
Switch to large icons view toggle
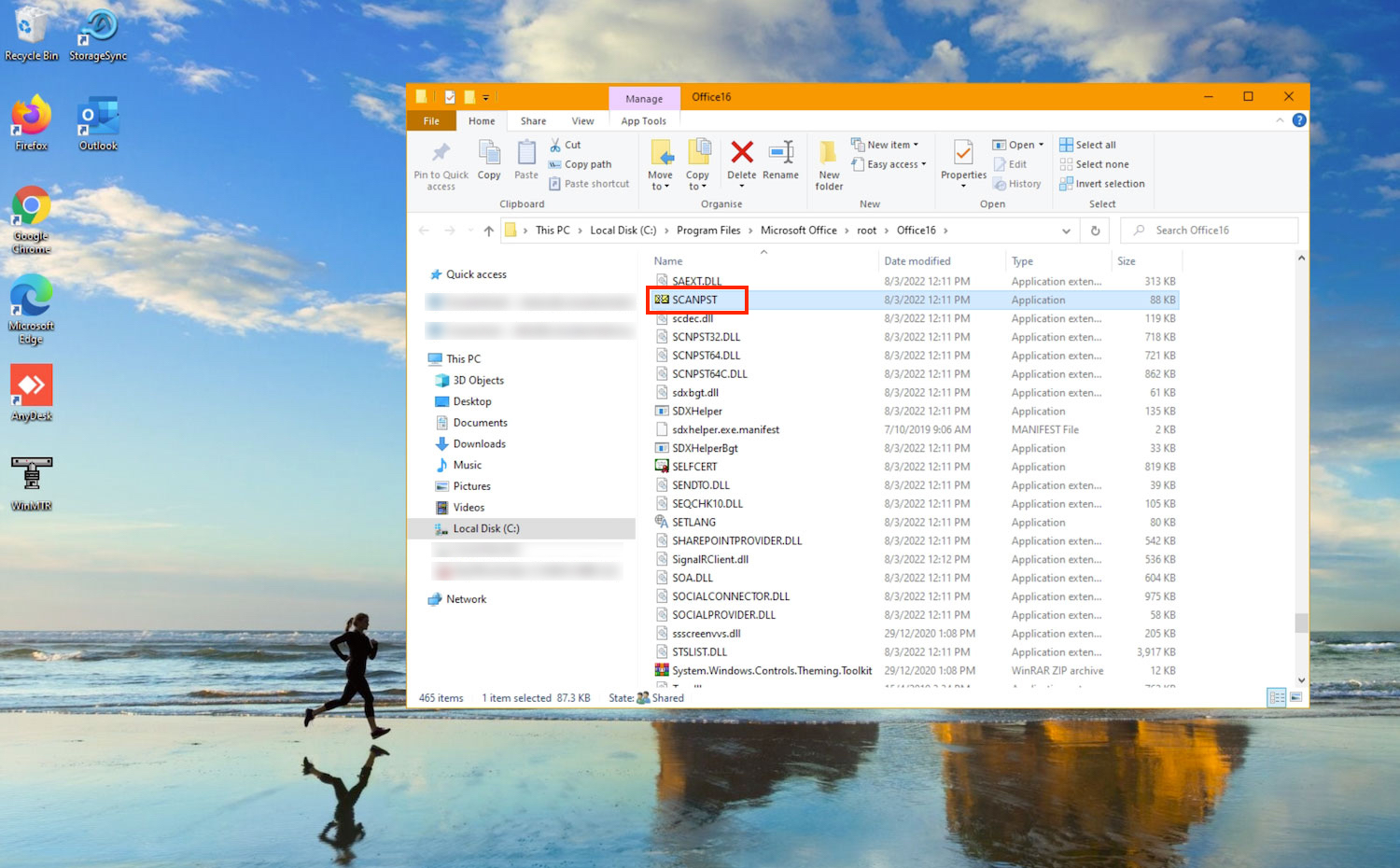click(x=1295, y=698)
